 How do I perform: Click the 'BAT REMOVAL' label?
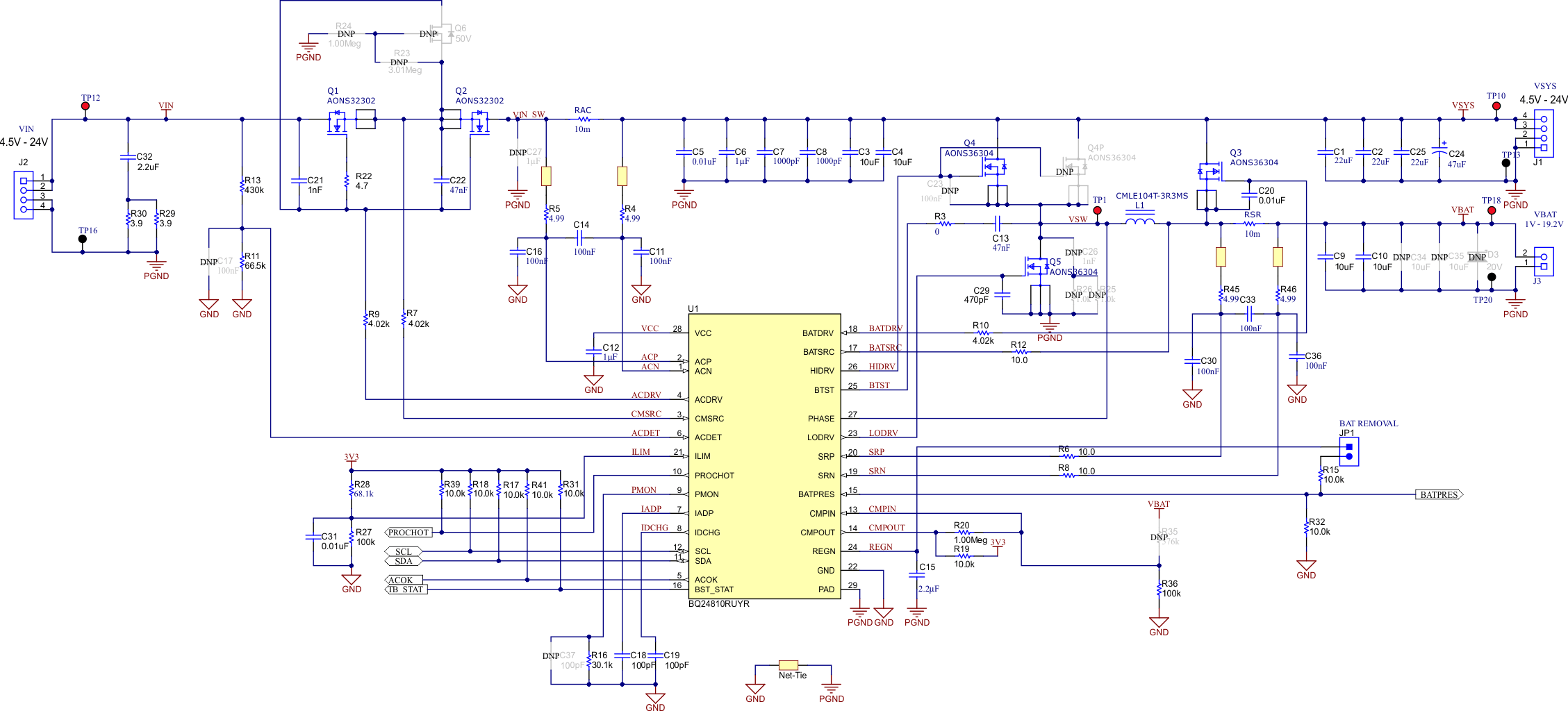(x=1369, y=424)
